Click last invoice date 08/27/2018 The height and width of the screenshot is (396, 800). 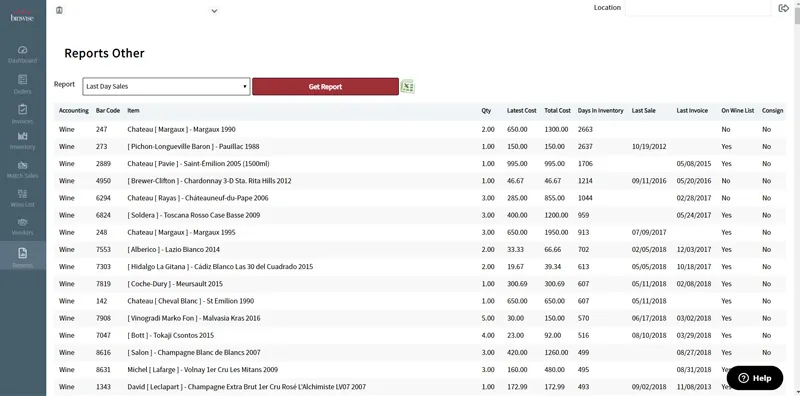click(x=694, y=352)
